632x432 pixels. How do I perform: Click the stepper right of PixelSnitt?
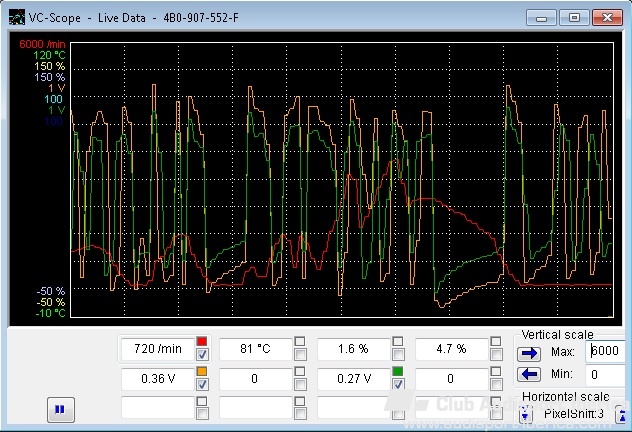pyautogui.click(x=622, y=414)
